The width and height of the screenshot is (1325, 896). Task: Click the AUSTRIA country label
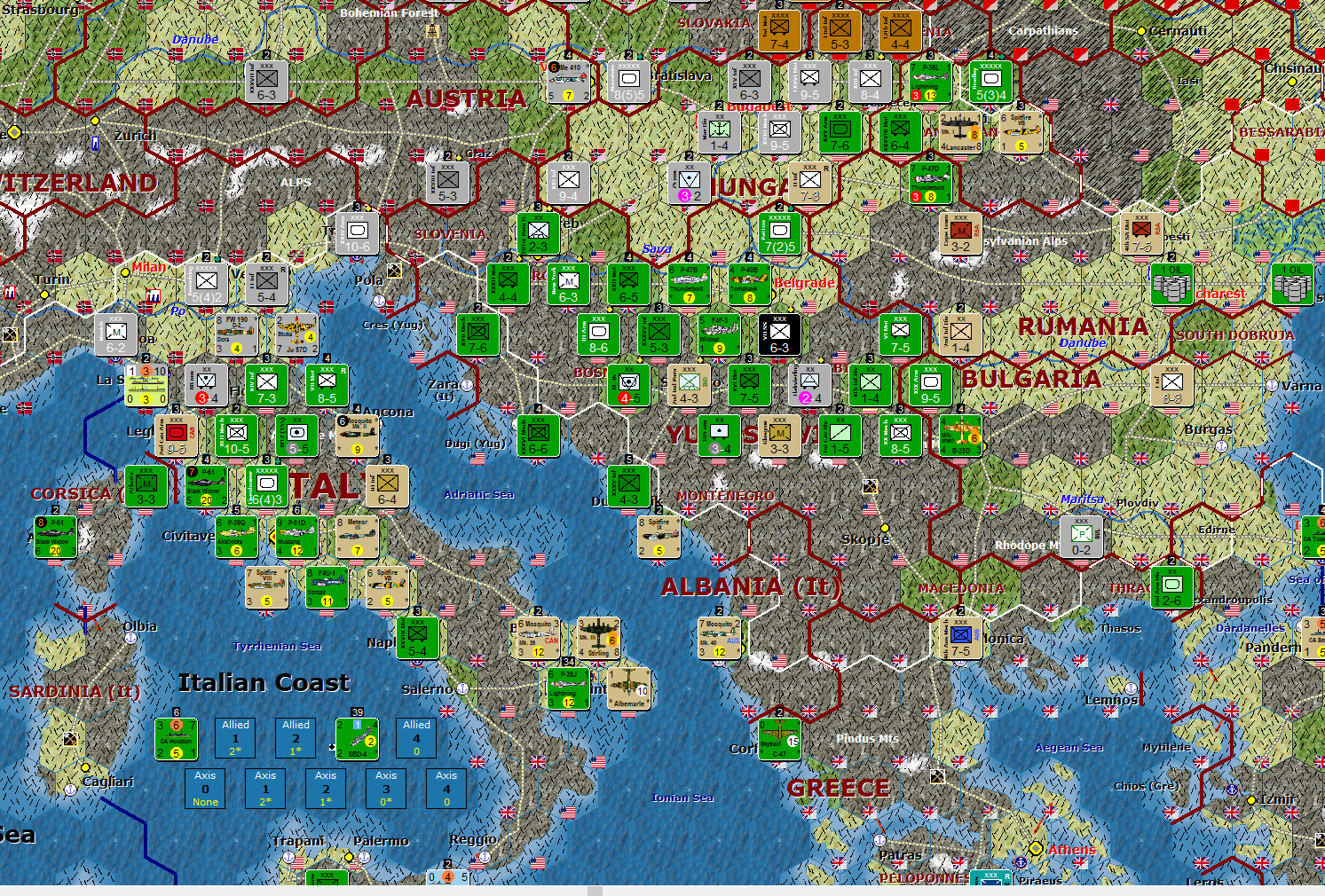click(x=467, y=98)
